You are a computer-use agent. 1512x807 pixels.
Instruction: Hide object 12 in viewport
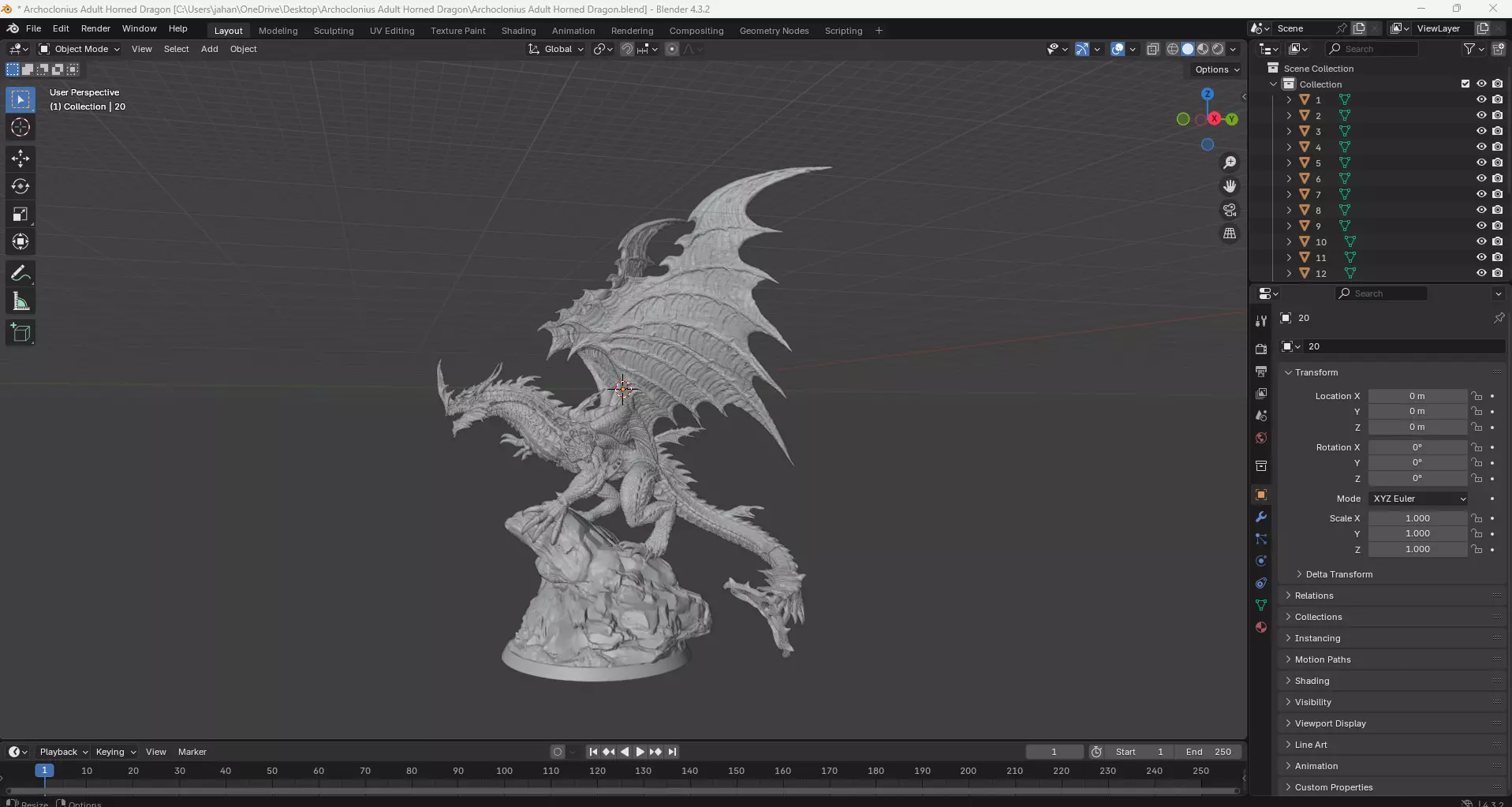1481,273
